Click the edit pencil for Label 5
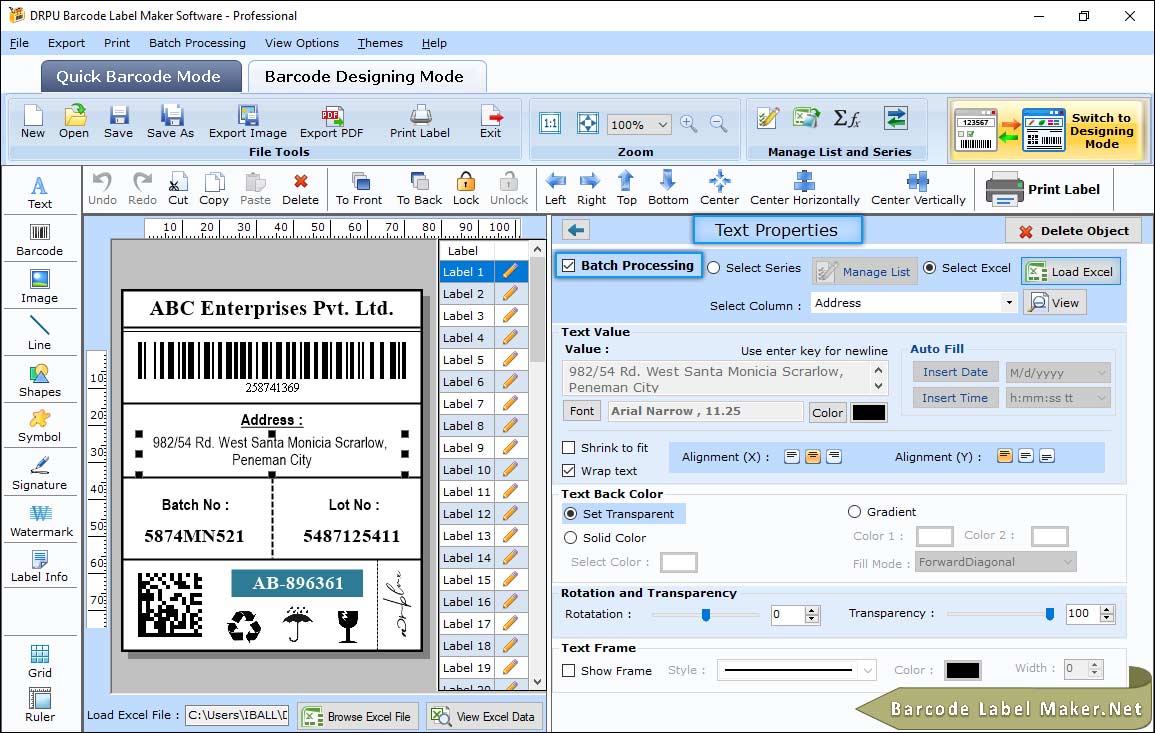The width and height of the screenshot is (1155, 733). pyautogui.click(x=510, y=360)
